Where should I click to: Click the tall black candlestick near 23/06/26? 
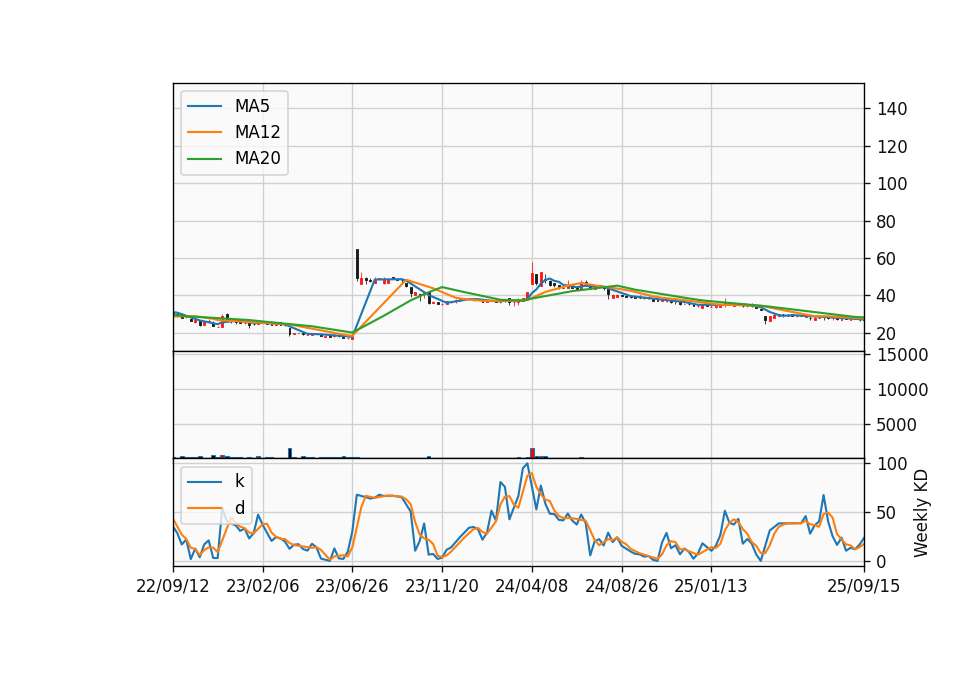tap(358, 264)
